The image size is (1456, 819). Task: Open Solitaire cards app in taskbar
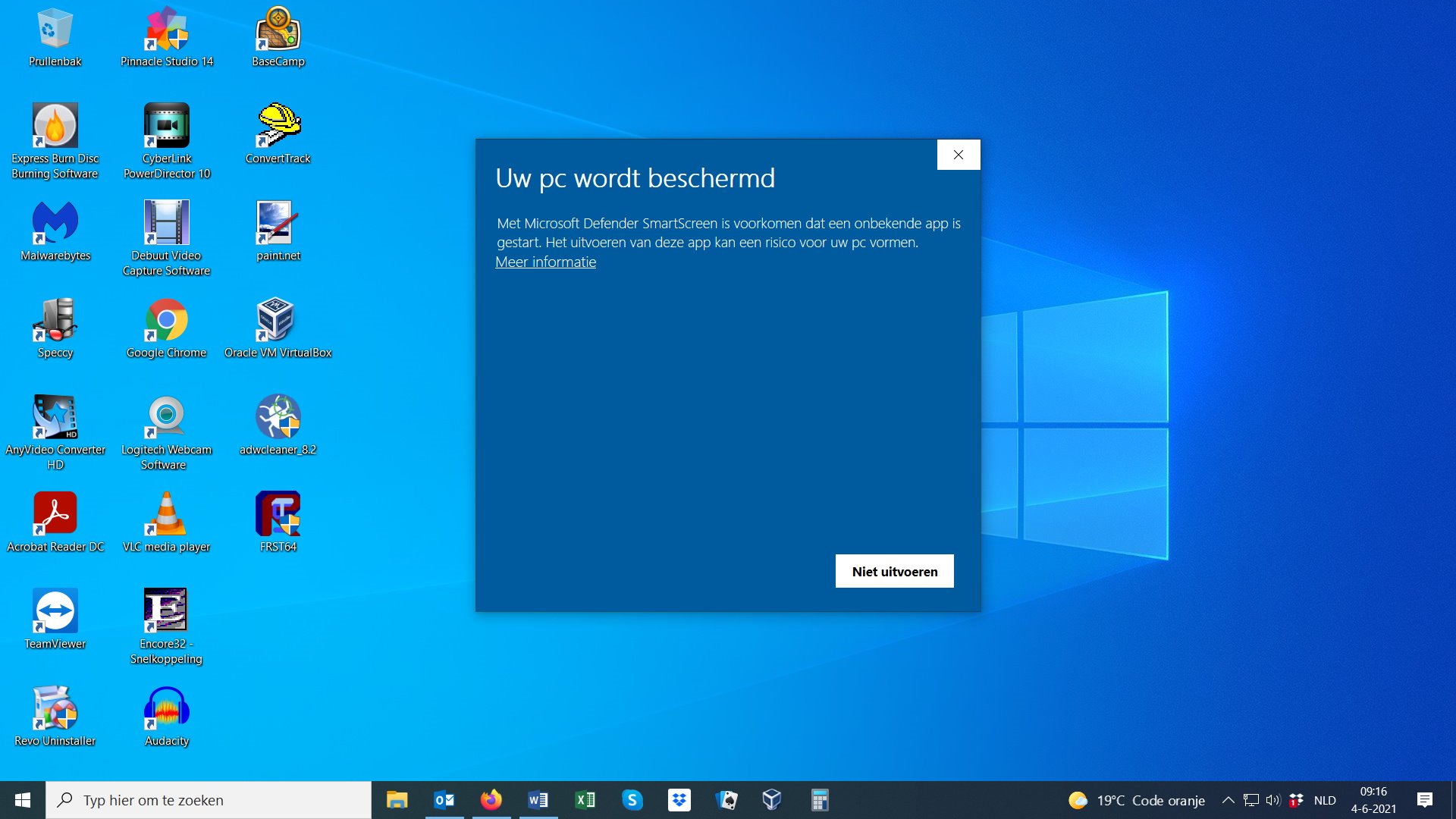[x=726, y=800]
